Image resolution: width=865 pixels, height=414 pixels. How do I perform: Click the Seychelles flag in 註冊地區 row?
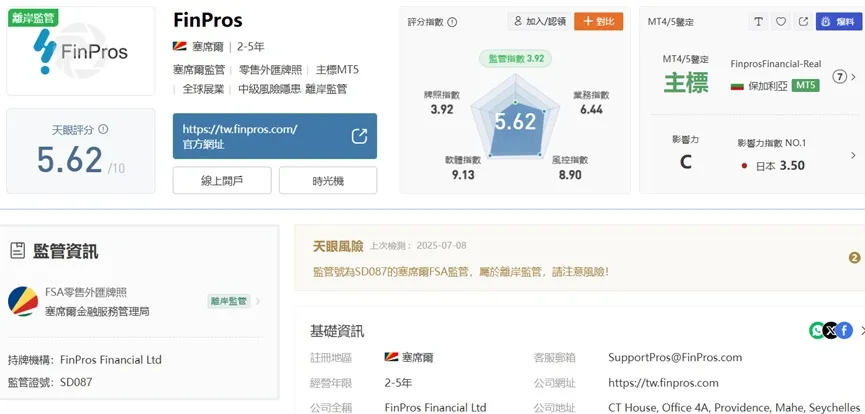391,357
